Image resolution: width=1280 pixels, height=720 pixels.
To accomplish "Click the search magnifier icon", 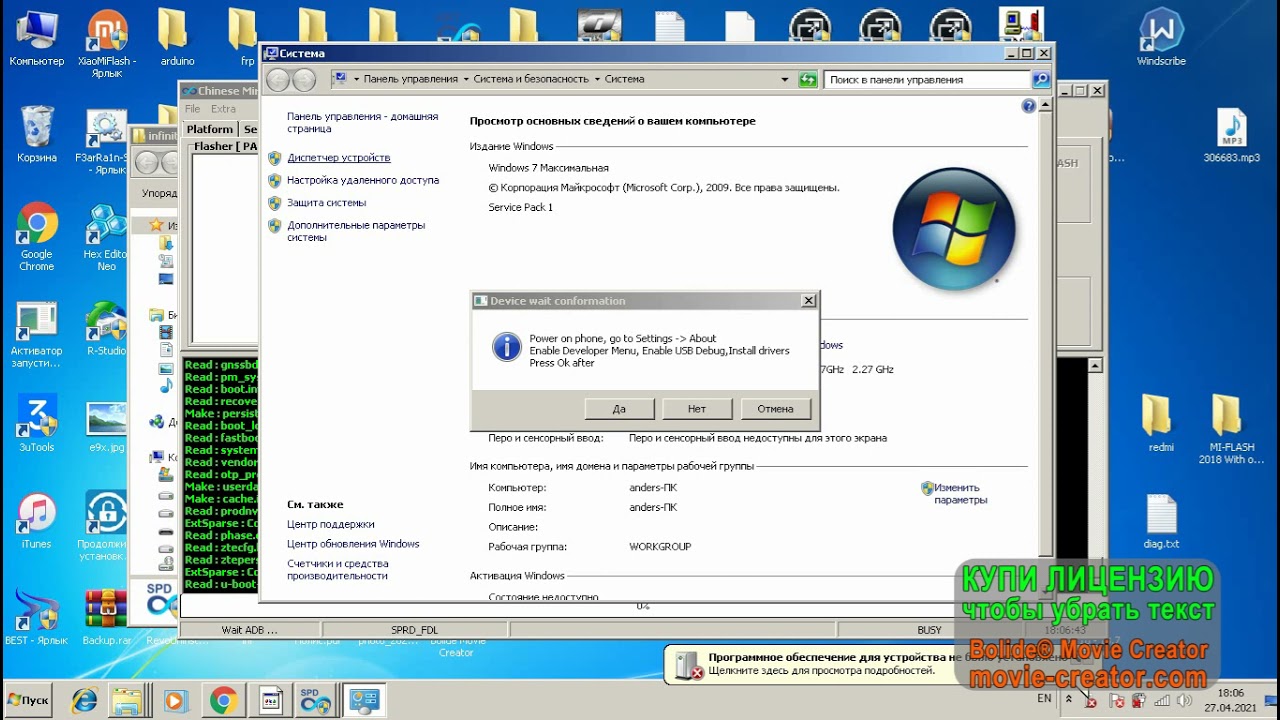I will 1041,80.
